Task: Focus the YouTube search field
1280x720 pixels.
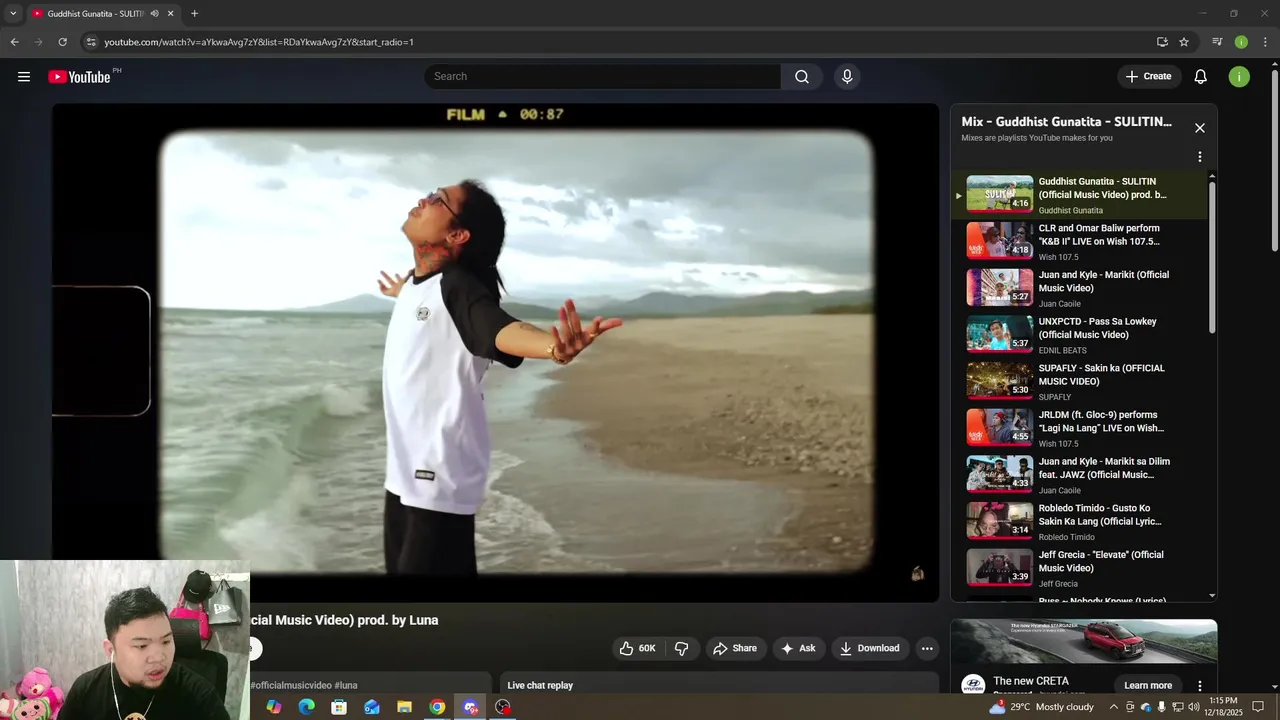Action: click(603, 77)
